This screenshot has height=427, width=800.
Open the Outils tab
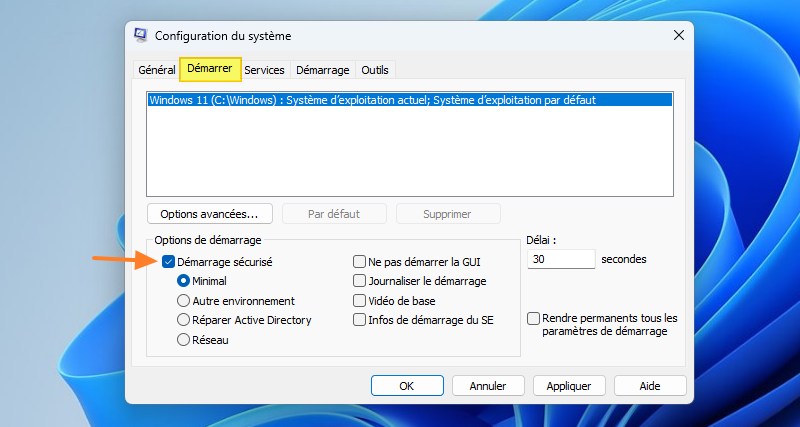[375, 70]
